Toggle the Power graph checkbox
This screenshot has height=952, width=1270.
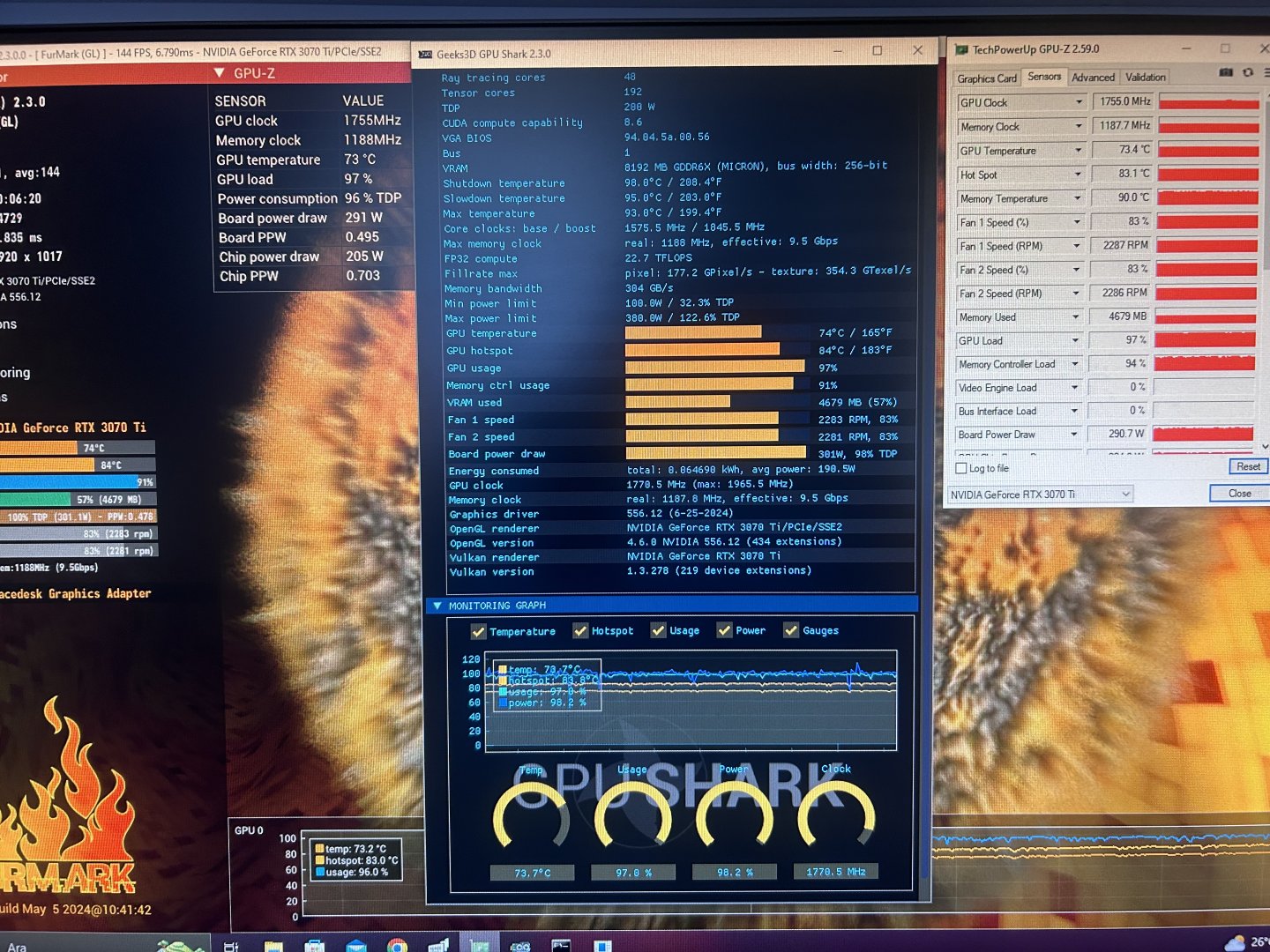[724, 630]
